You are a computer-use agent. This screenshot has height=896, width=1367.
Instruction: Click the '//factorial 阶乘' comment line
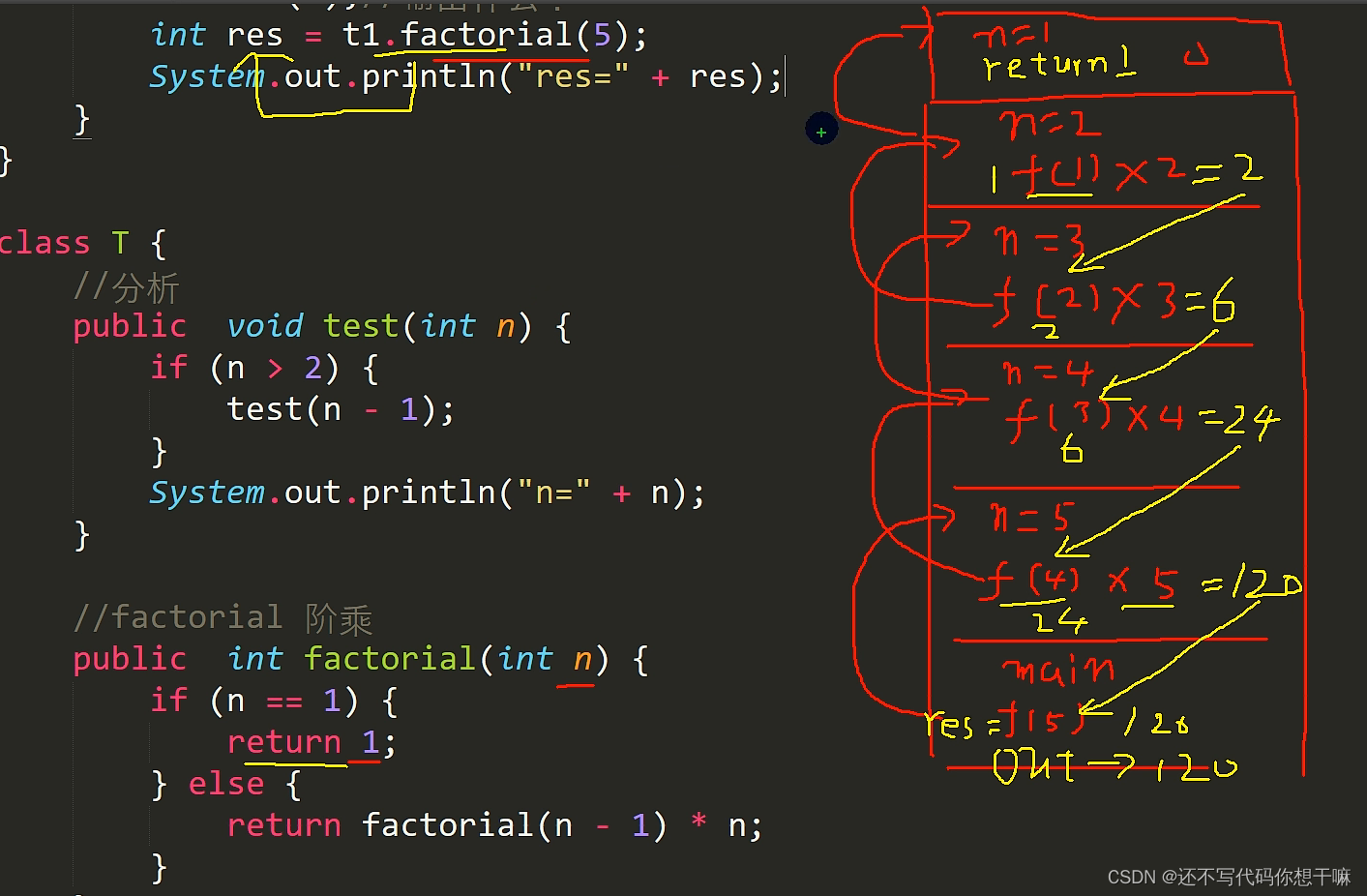tap(223, 617)
